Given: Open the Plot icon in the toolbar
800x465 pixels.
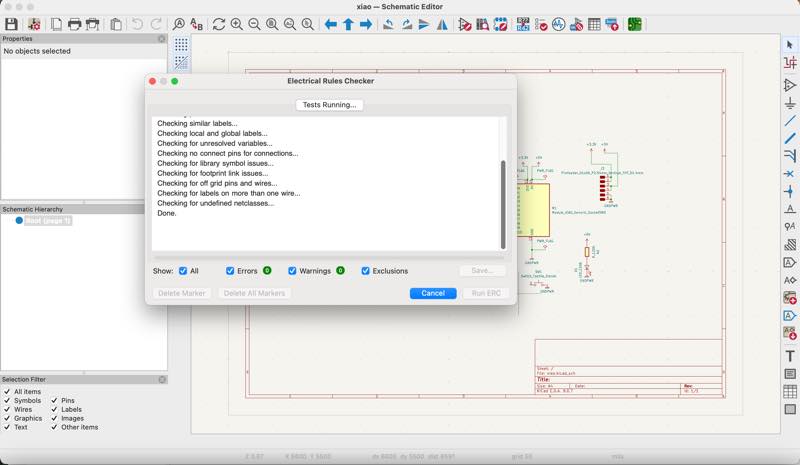Looking at the screenshot, I should 93,24.
